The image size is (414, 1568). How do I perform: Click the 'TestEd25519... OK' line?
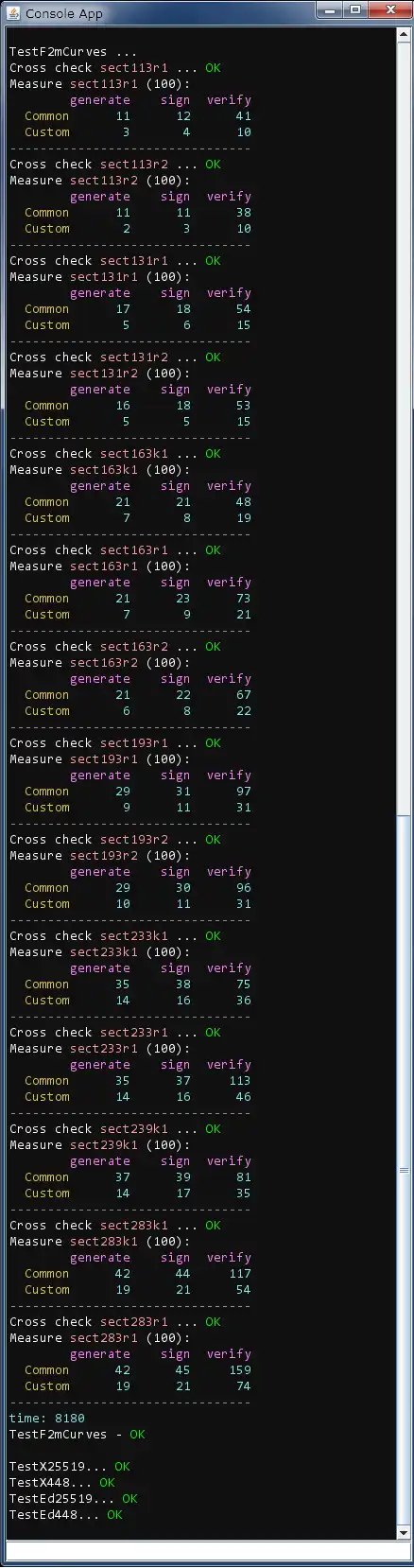74,1499
